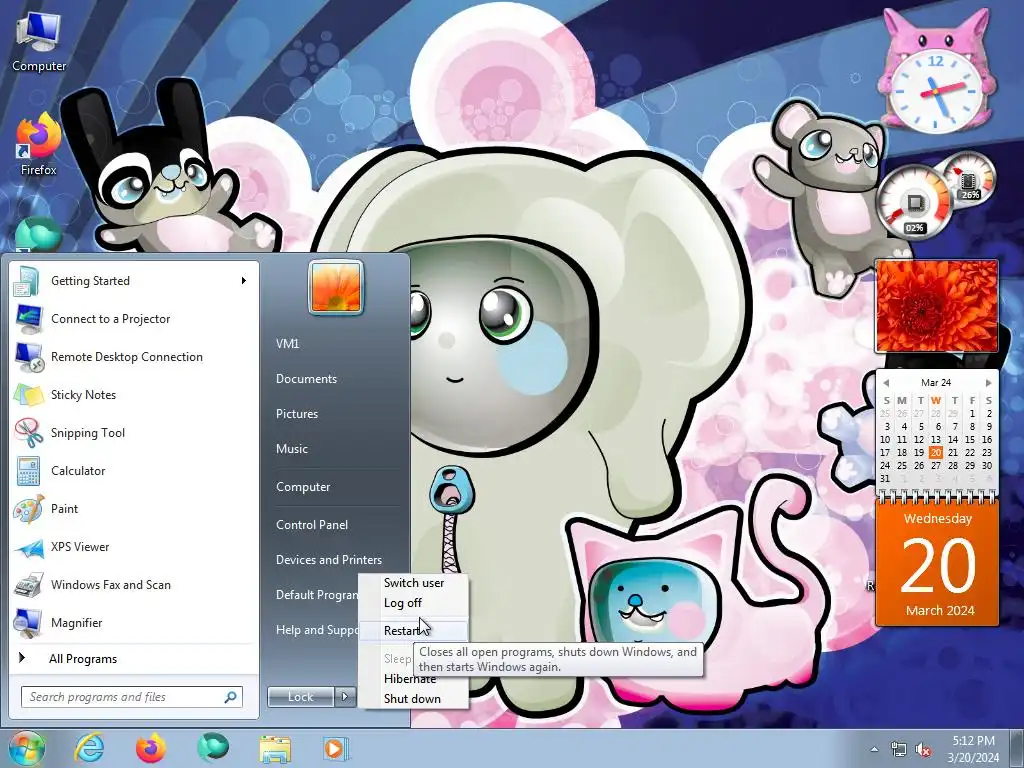This screenshot has width=1024, height=768.
Task: Click the taskbar clock and date
Action: (x=973, y=749)
